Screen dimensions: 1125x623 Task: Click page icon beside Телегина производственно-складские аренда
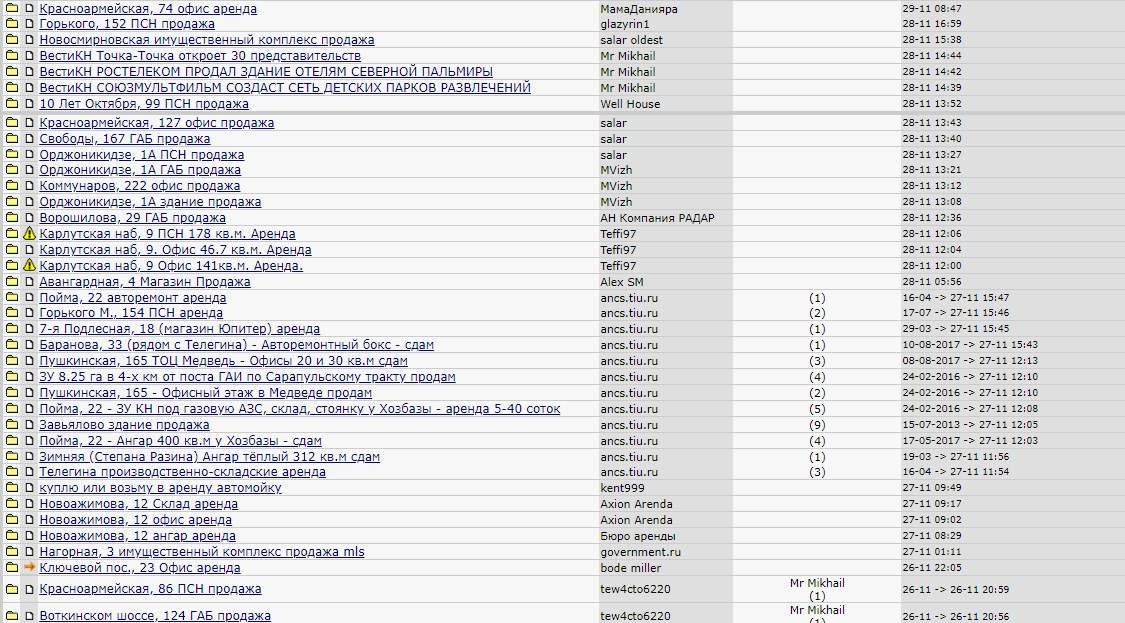pyautogui.click(x=29, y=472)
